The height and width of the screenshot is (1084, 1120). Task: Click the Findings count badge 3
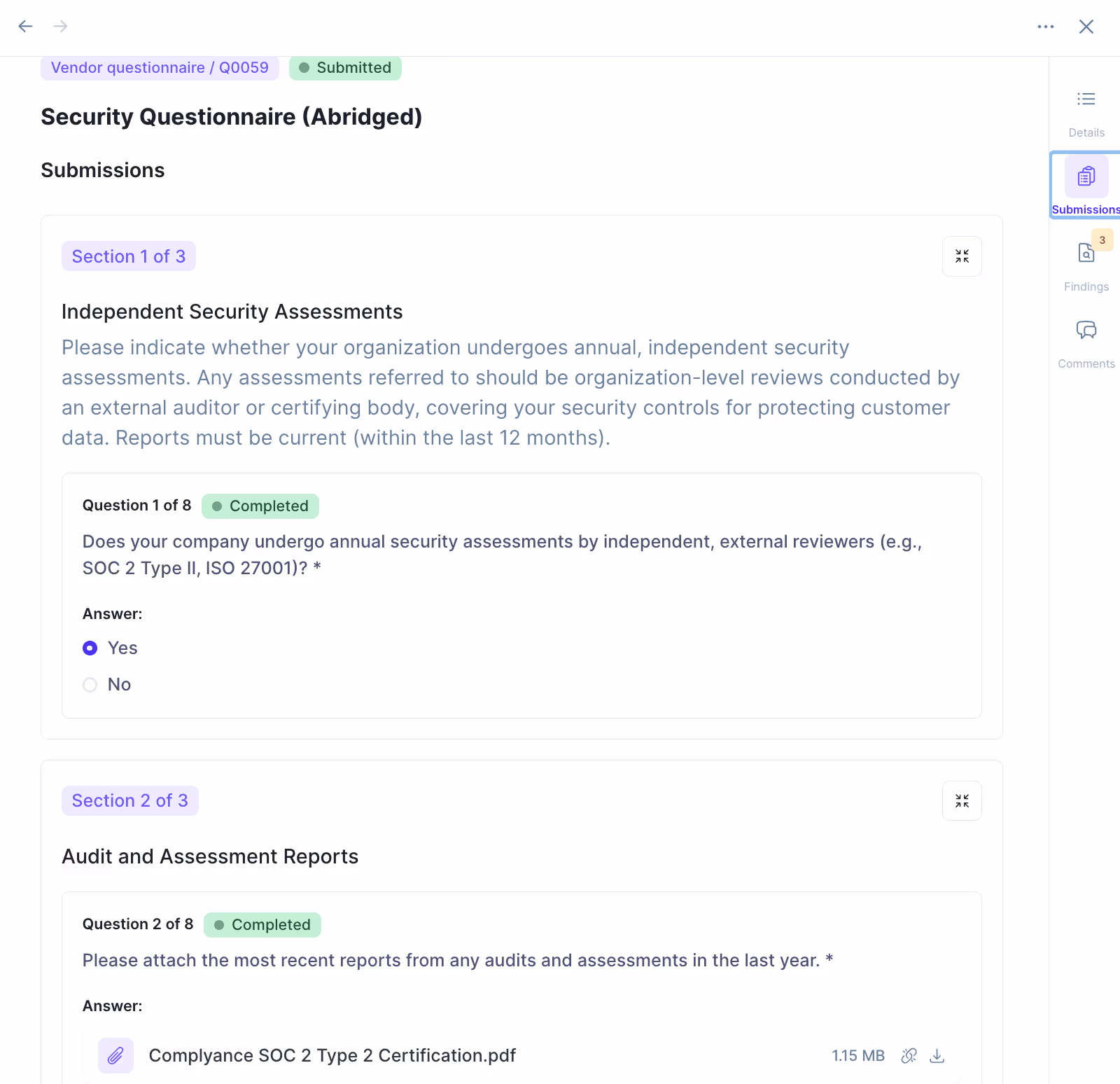click(1102, 240)
